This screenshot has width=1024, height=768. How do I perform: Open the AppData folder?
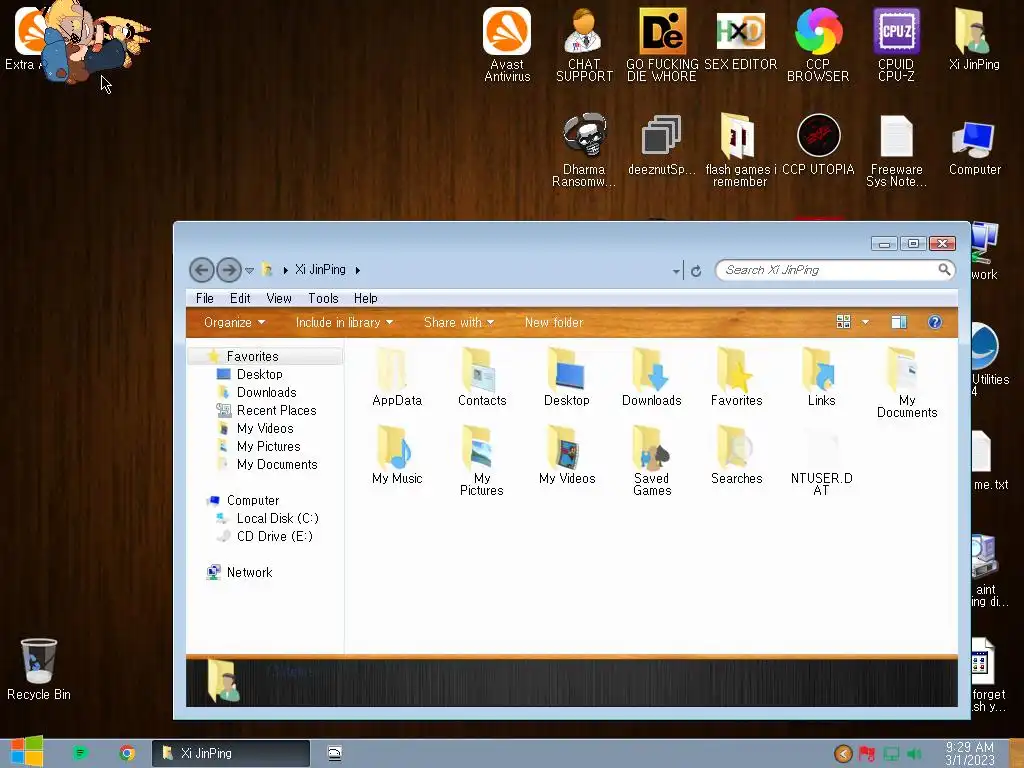[396, 377]
